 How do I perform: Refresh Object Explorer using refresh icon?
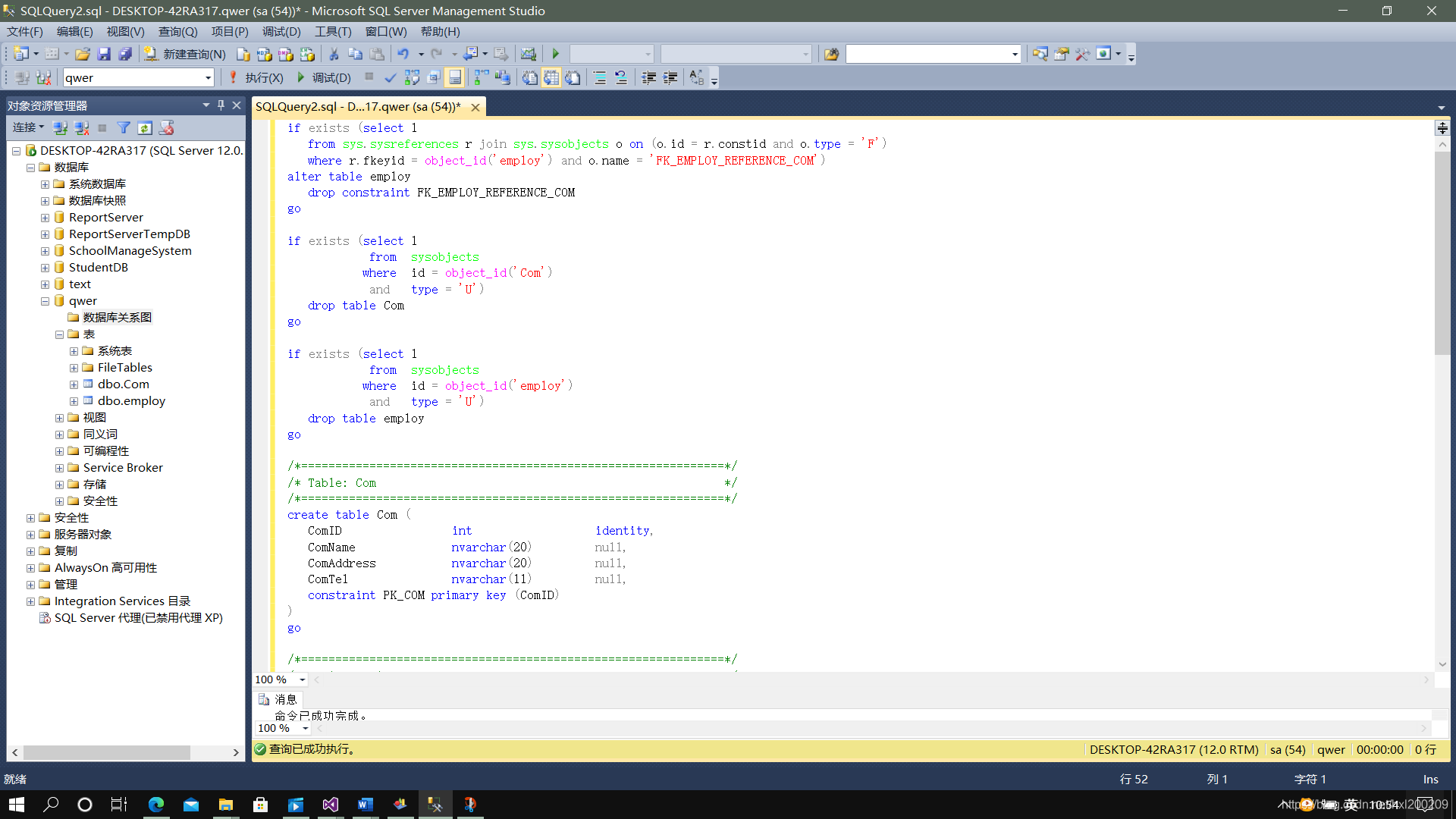[145, 127]
